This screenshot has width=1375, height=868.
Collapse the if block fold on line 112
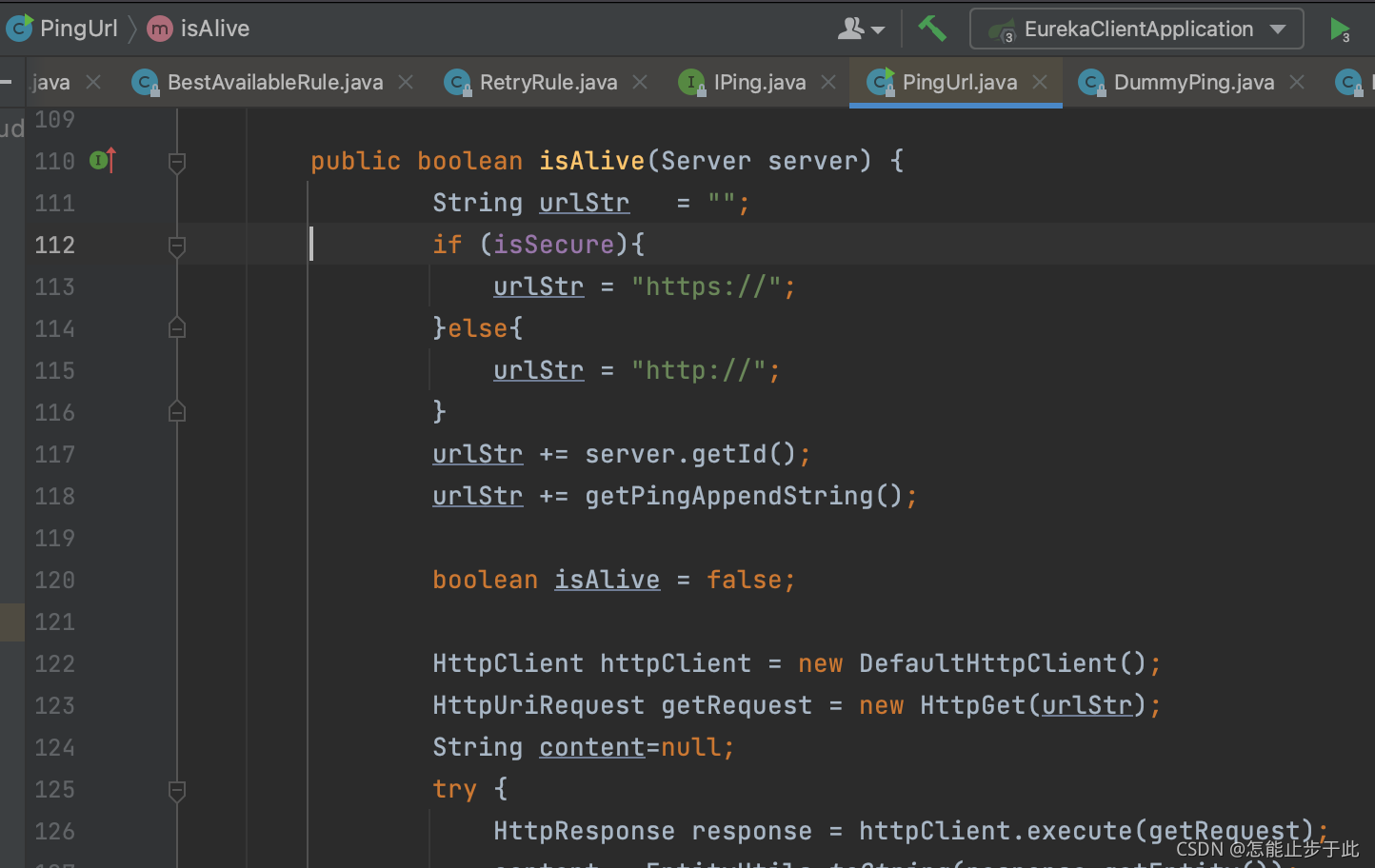(x=177, y=247)
